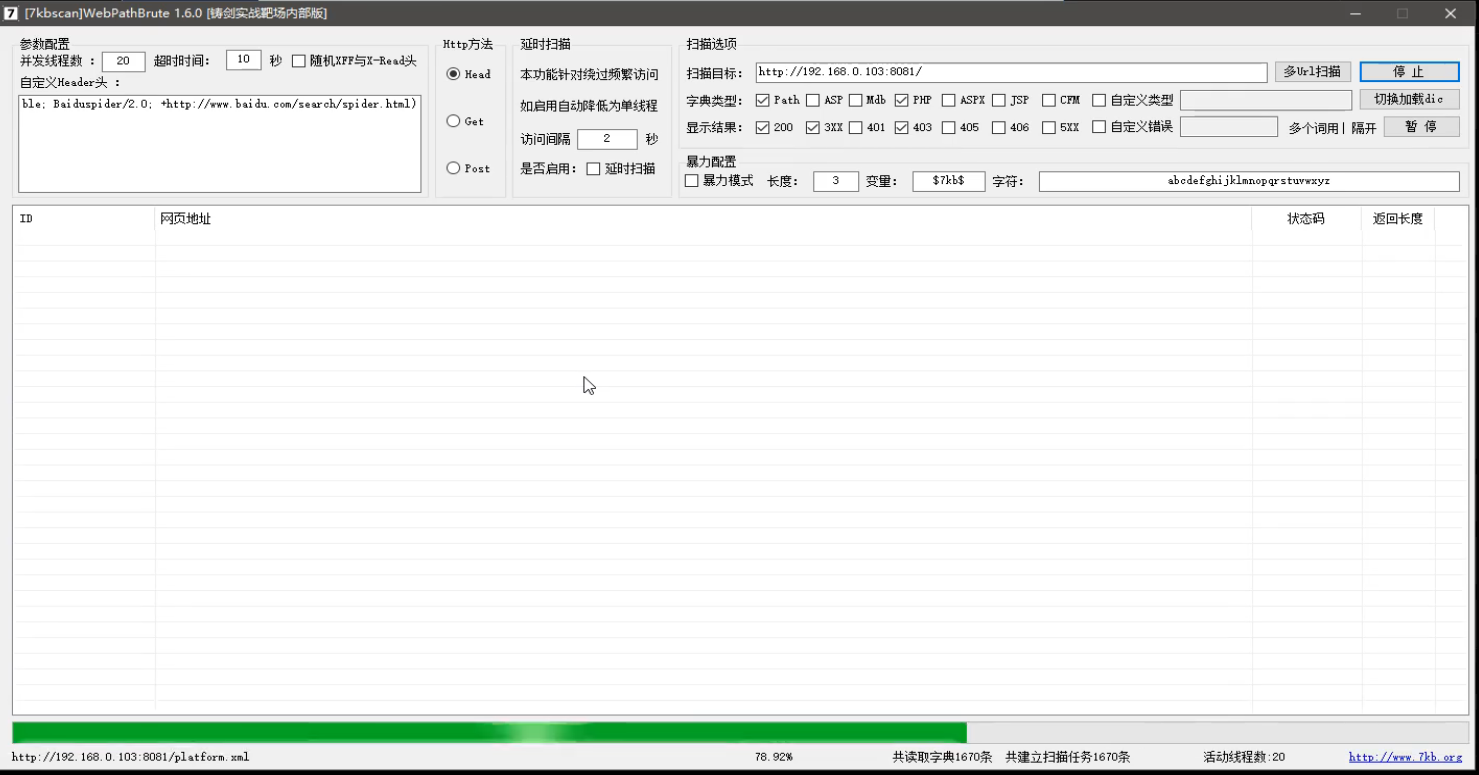Screen dimensions: 1479x775
Task: Click the 字符 charset input field
Action: tap(1249, 181)
